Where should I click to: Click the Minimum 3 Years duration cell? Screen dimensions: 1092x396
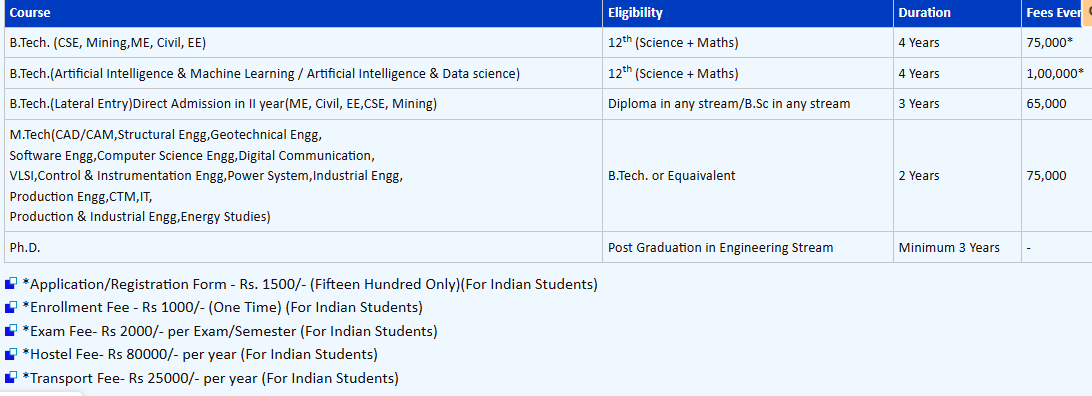(x=958, y=247)
